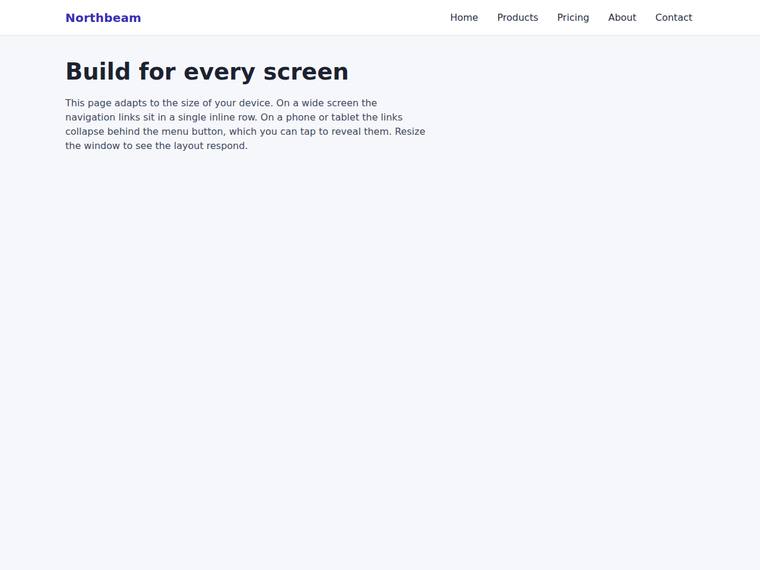
Task: Click the paragraph line starting "navigation links sit"
Action: coord(234,117)
